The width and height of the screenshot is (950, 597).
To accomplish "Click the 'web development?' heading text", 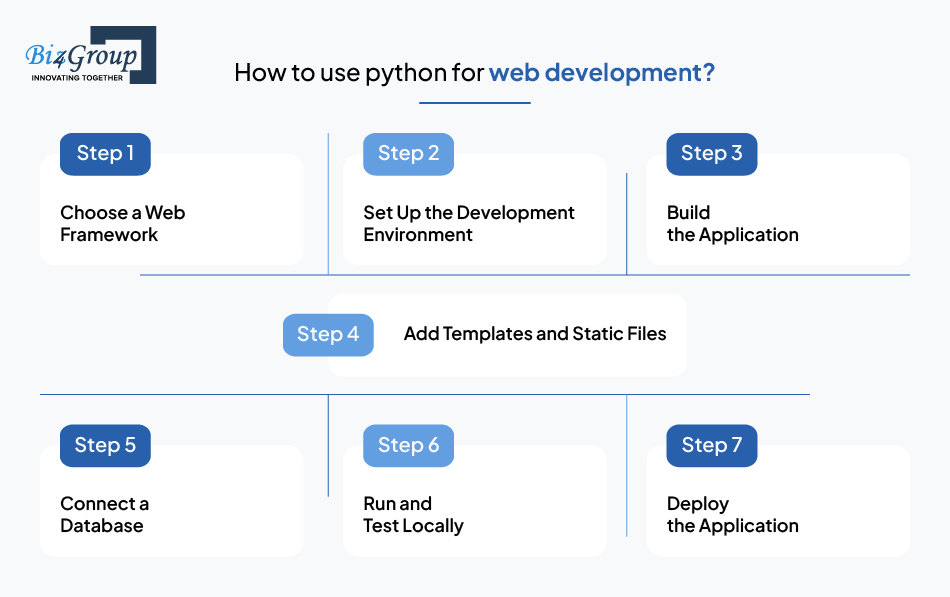I will pos(602,73).
